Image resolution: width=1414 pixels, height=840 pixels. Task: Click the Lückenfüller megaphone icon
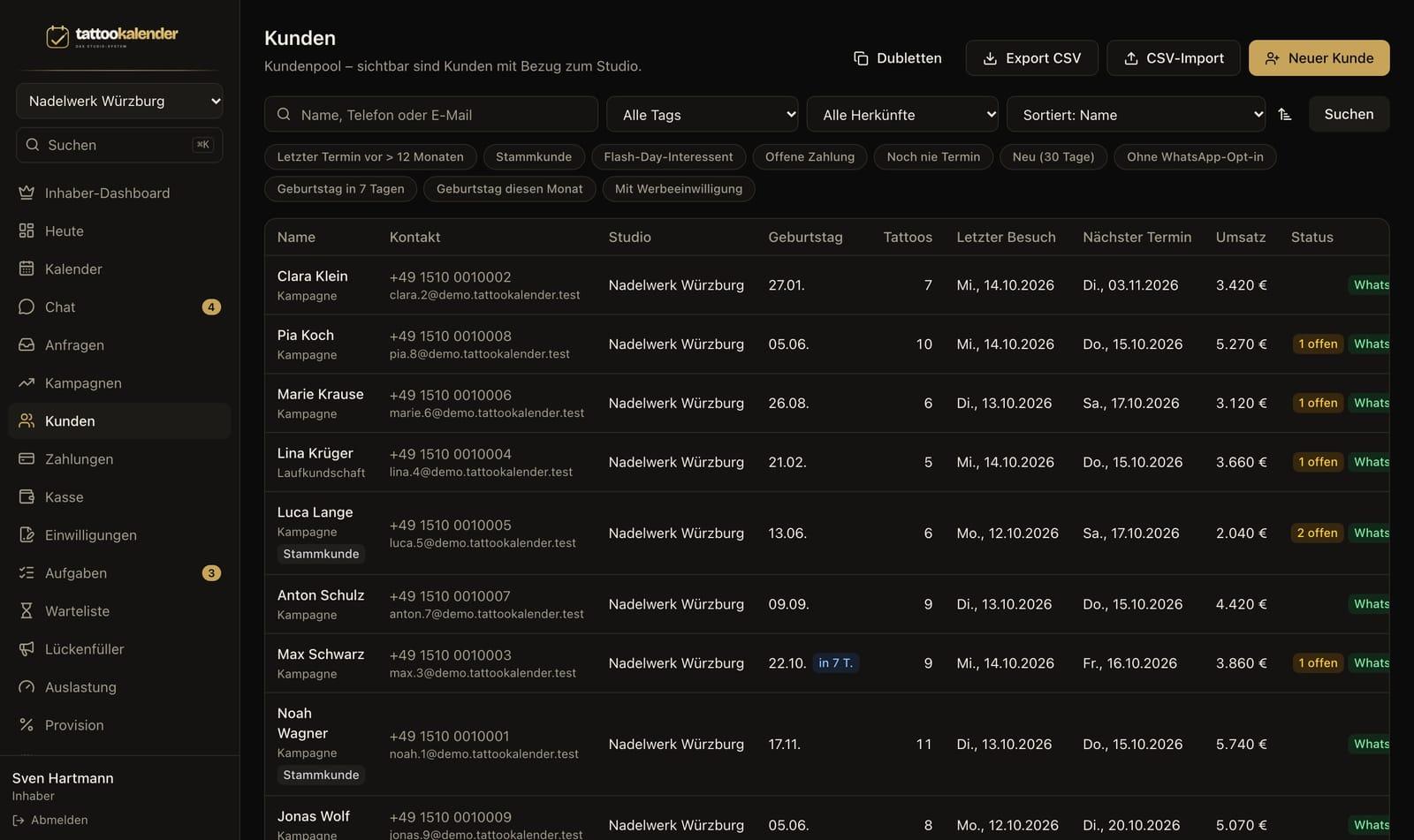27,648
